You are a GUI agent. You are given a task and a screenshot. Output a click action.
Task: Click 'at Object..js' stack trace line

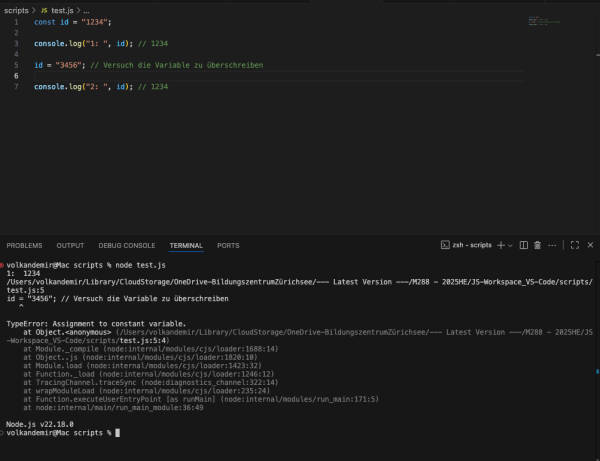click(x=140, y=357)
